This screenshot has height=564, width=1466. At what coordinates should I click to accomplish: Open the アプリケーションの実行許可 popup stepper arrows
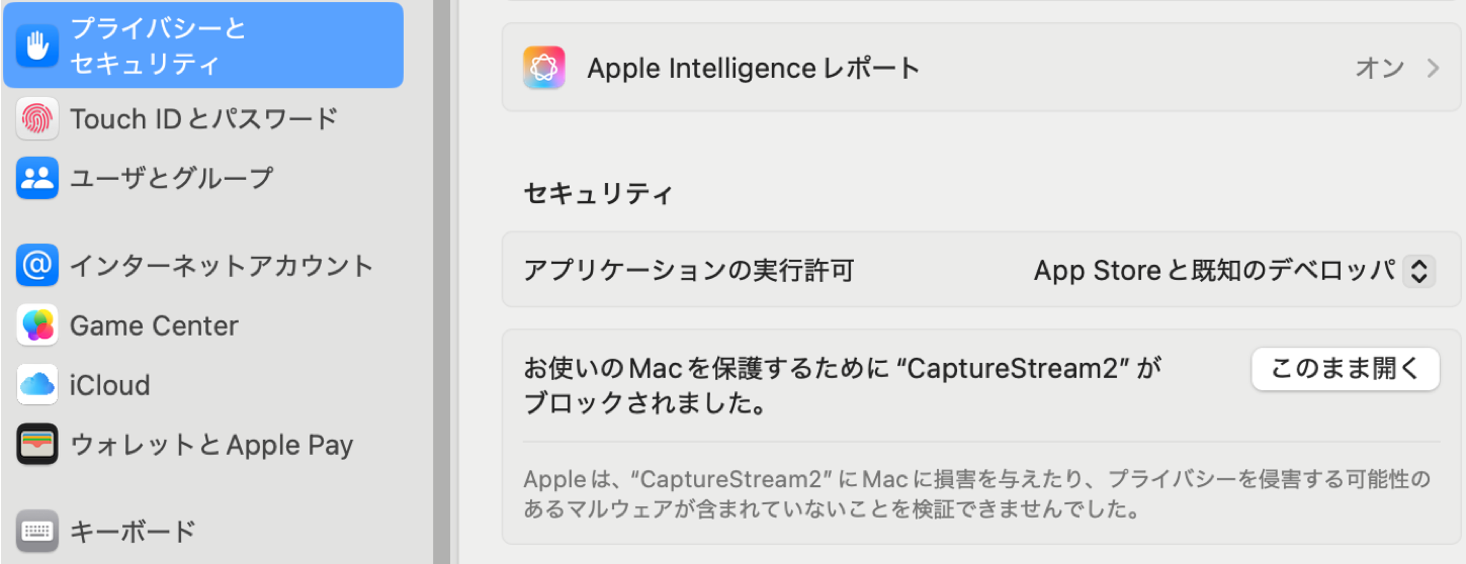tap(1419, 271)
